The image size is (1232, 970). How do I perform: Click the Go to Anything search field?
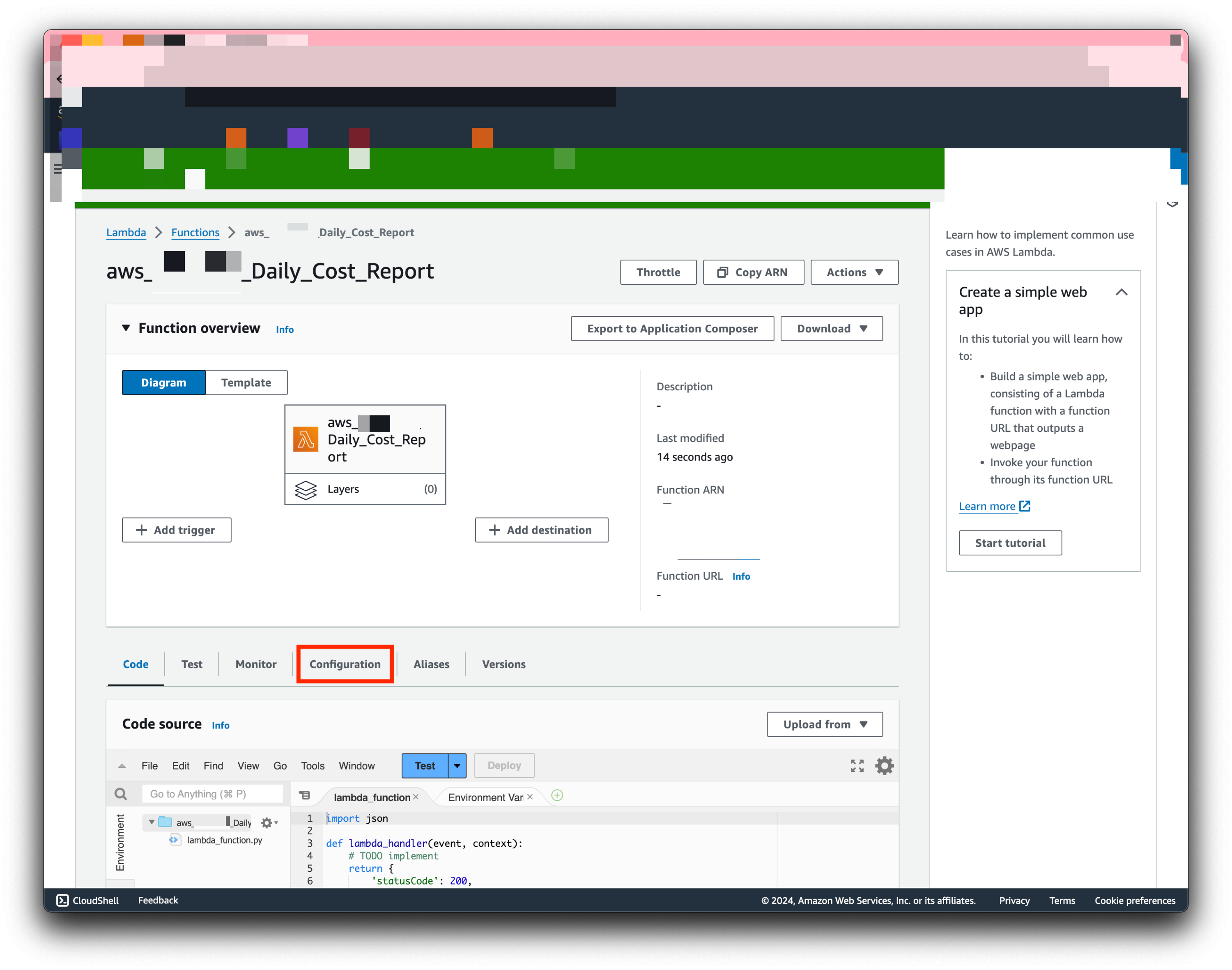tap(212, 793)
